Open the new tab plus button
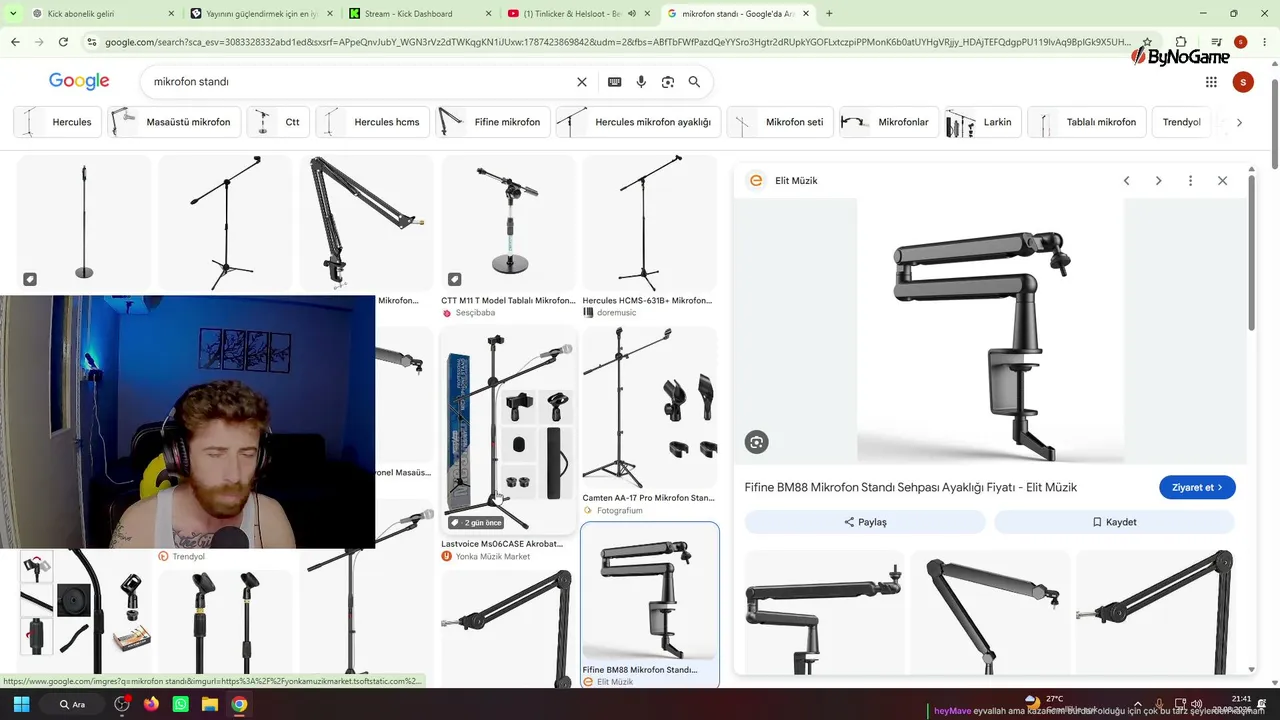1280x720 pixels. (x=829, y=14)
